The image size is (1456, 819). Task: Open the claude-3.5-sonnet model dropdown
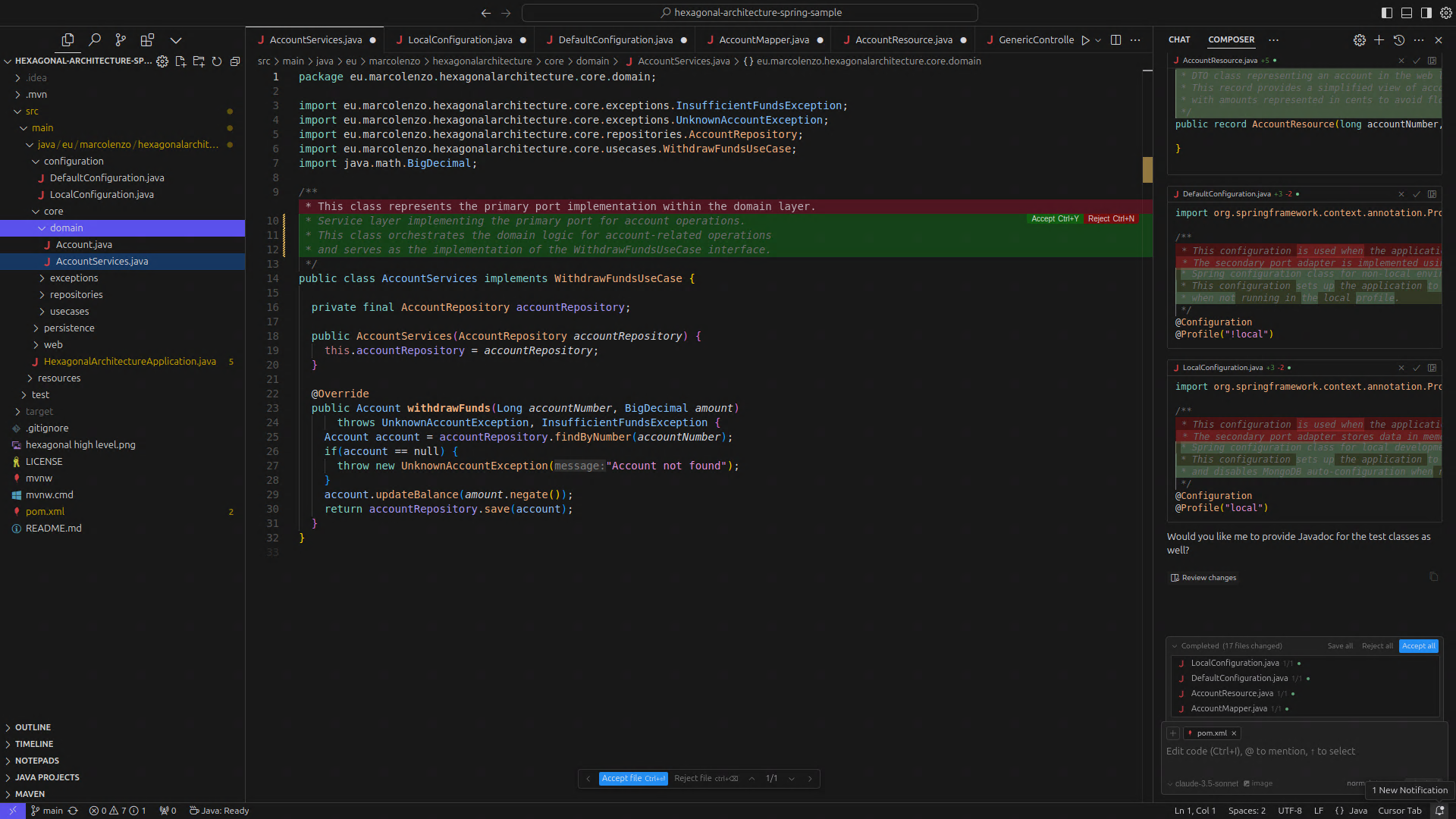1206,783
